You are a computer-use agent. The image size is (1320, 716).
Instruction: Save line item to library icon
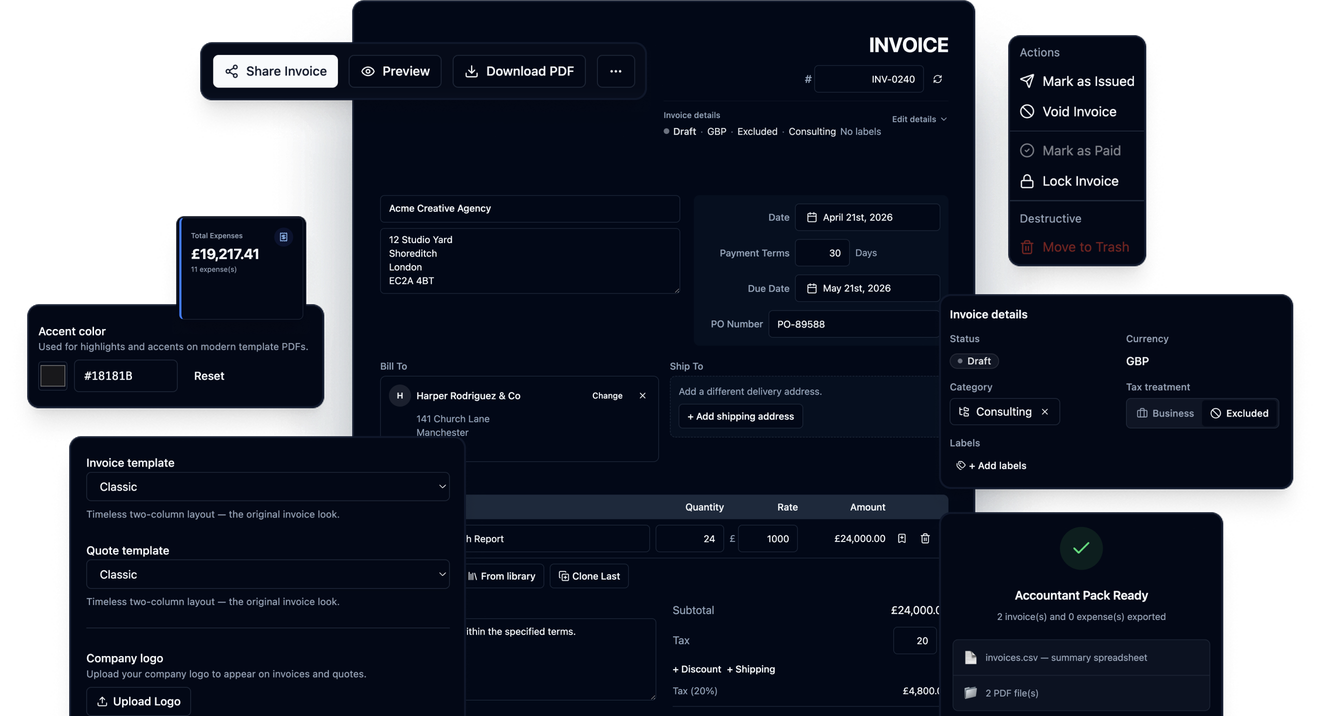tap(902, 539)
